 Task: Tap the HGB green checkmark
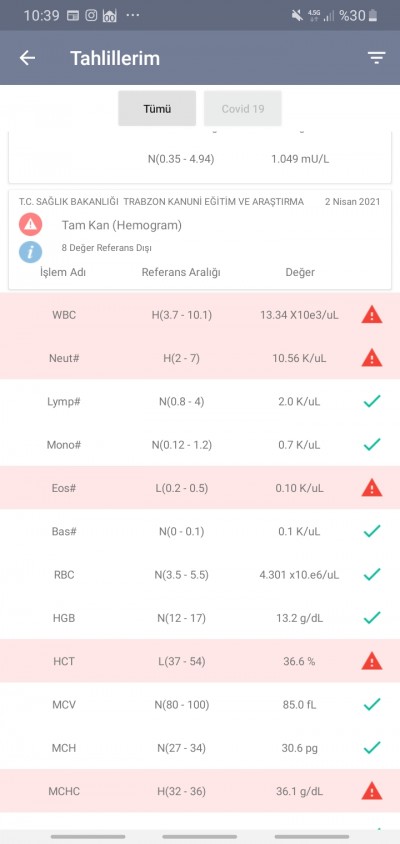pos(372,617)
